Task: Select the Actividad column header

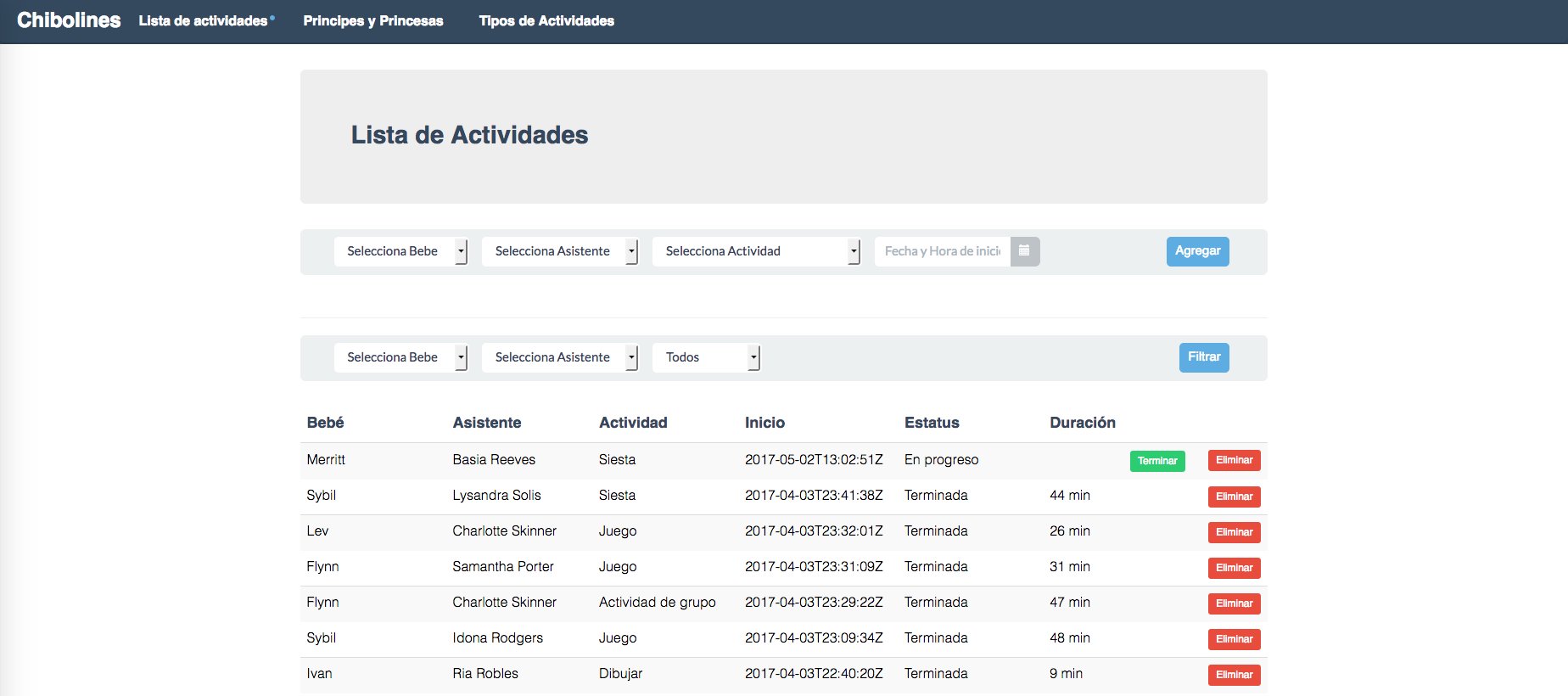Action: (x=633, y=423)
